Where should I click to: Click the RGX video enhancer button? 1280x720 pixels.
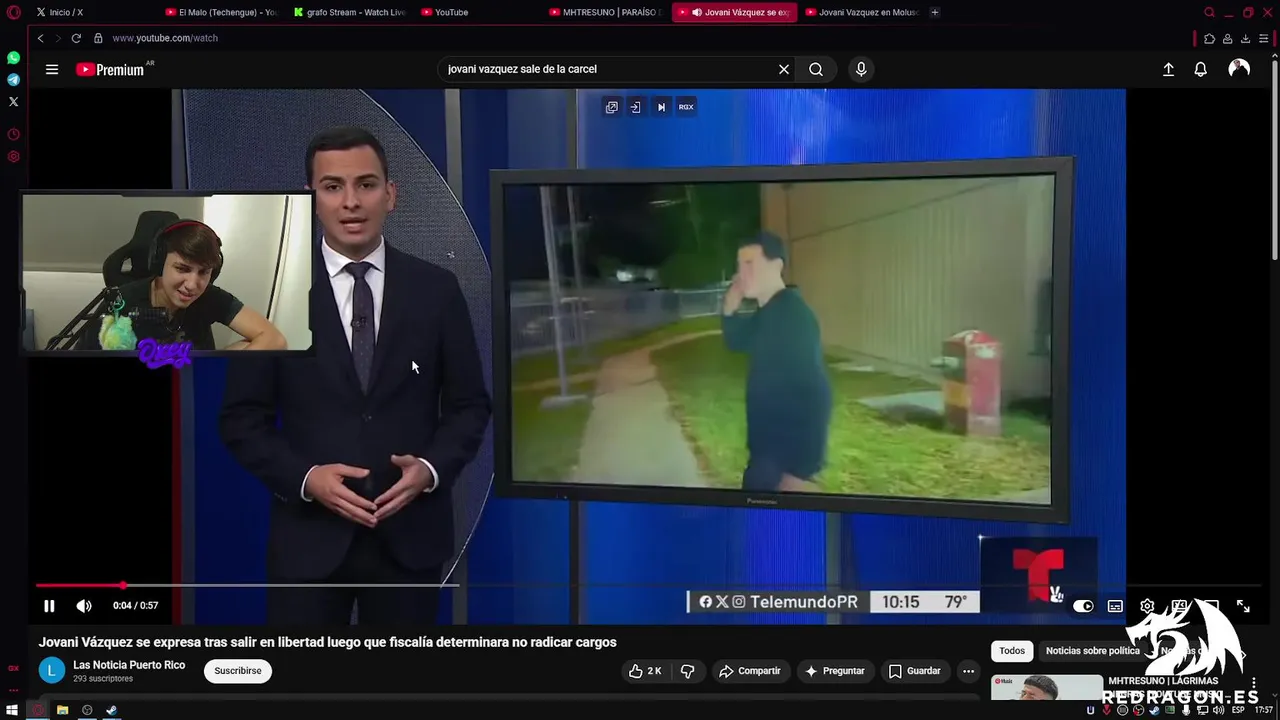[x=686, y=107]
